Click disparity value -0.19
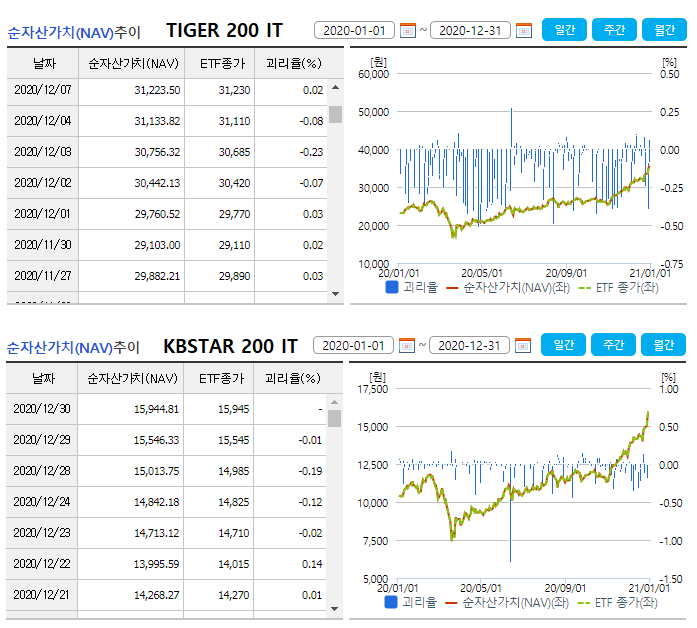This screenshot has height=628, width=697. pos(310,471)
